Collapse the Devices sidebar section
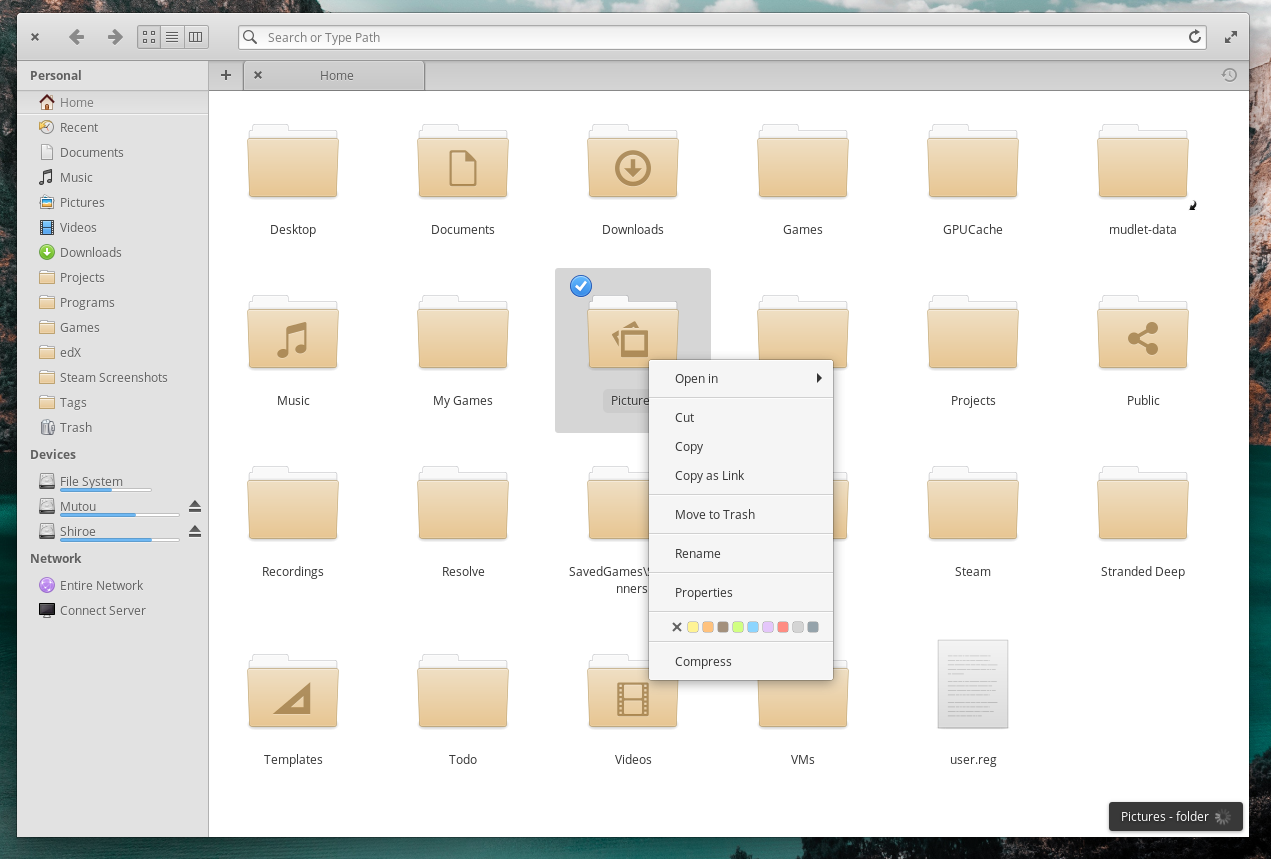 click(x=53, y=454)
